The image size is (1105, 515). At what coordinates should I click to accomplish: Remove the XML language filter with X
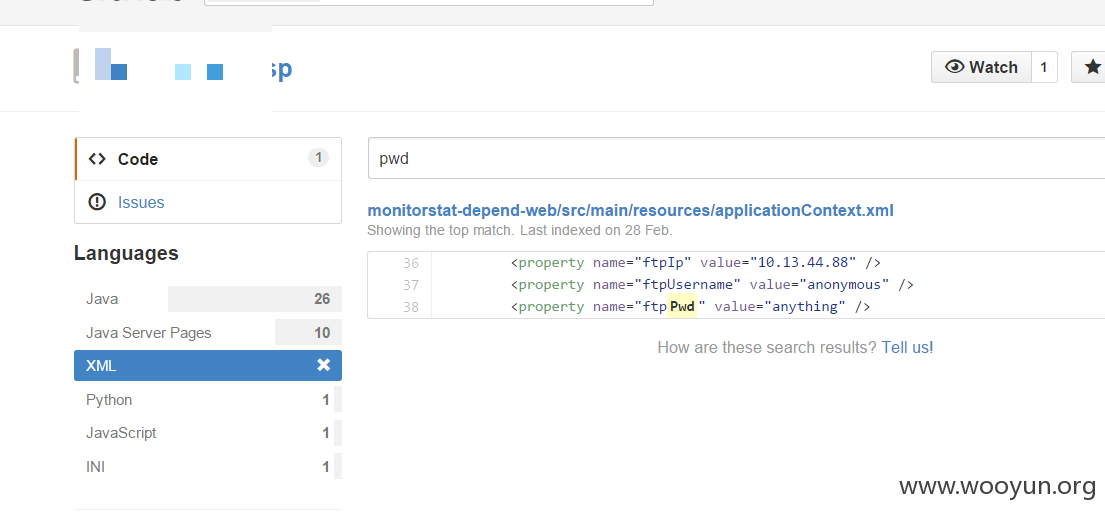click(x=323, y=365)
